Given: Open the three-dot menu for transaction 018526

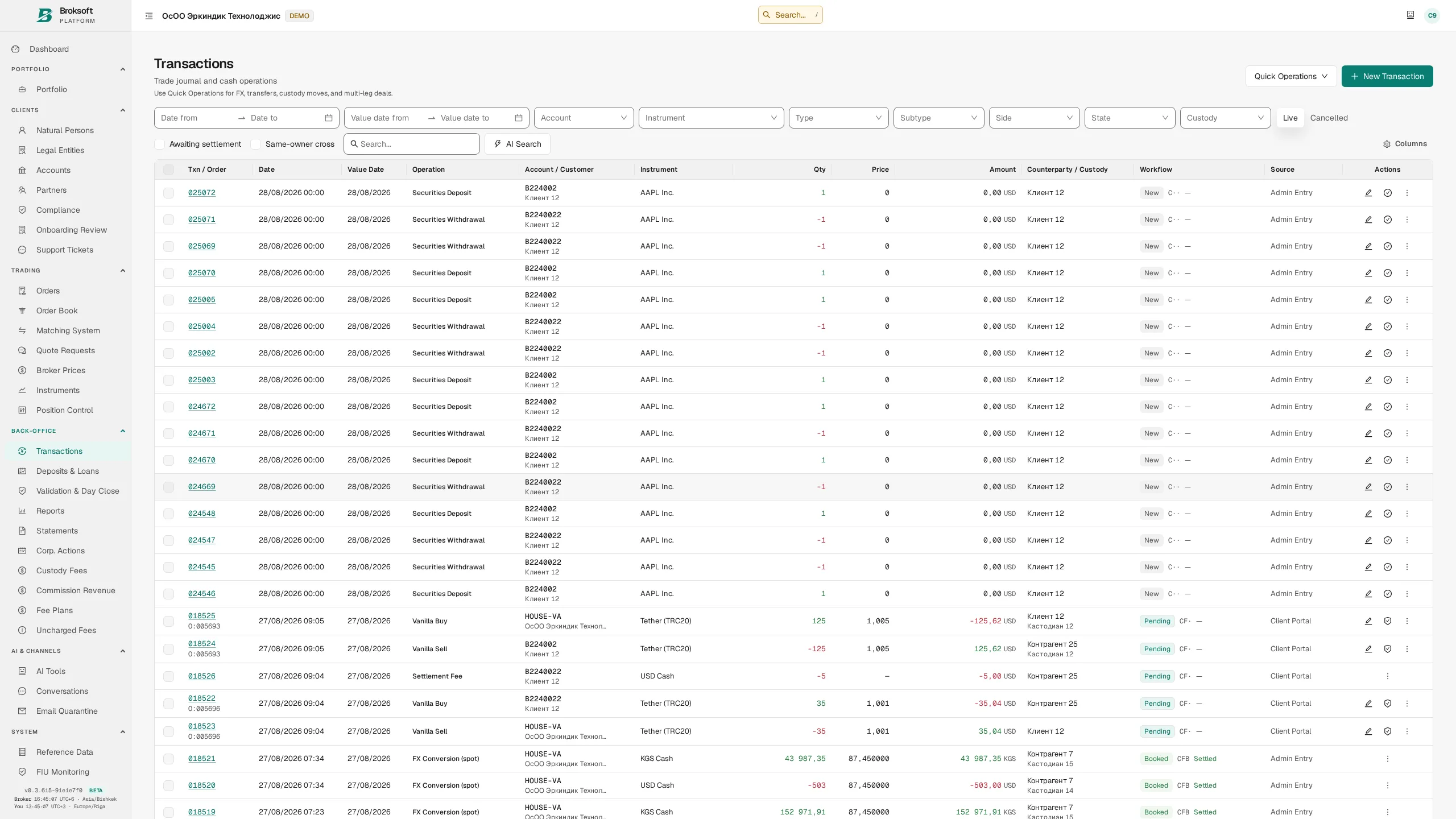Looking at the screenshot, I should tap(1388, 676).
